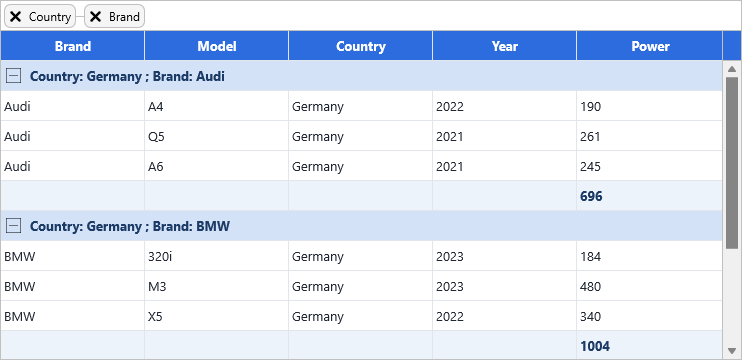Click the Country group chip label

50,17
